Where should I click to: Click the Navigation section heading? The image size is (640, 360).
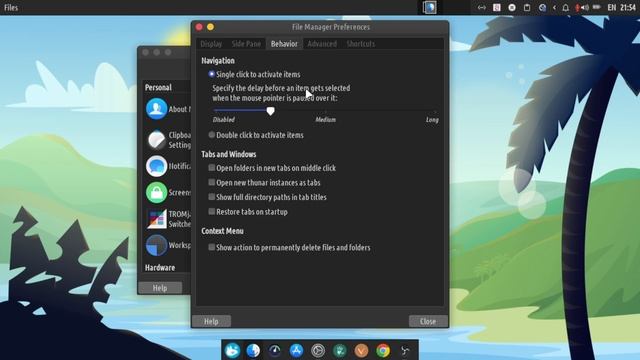click(x=218, y=60)
